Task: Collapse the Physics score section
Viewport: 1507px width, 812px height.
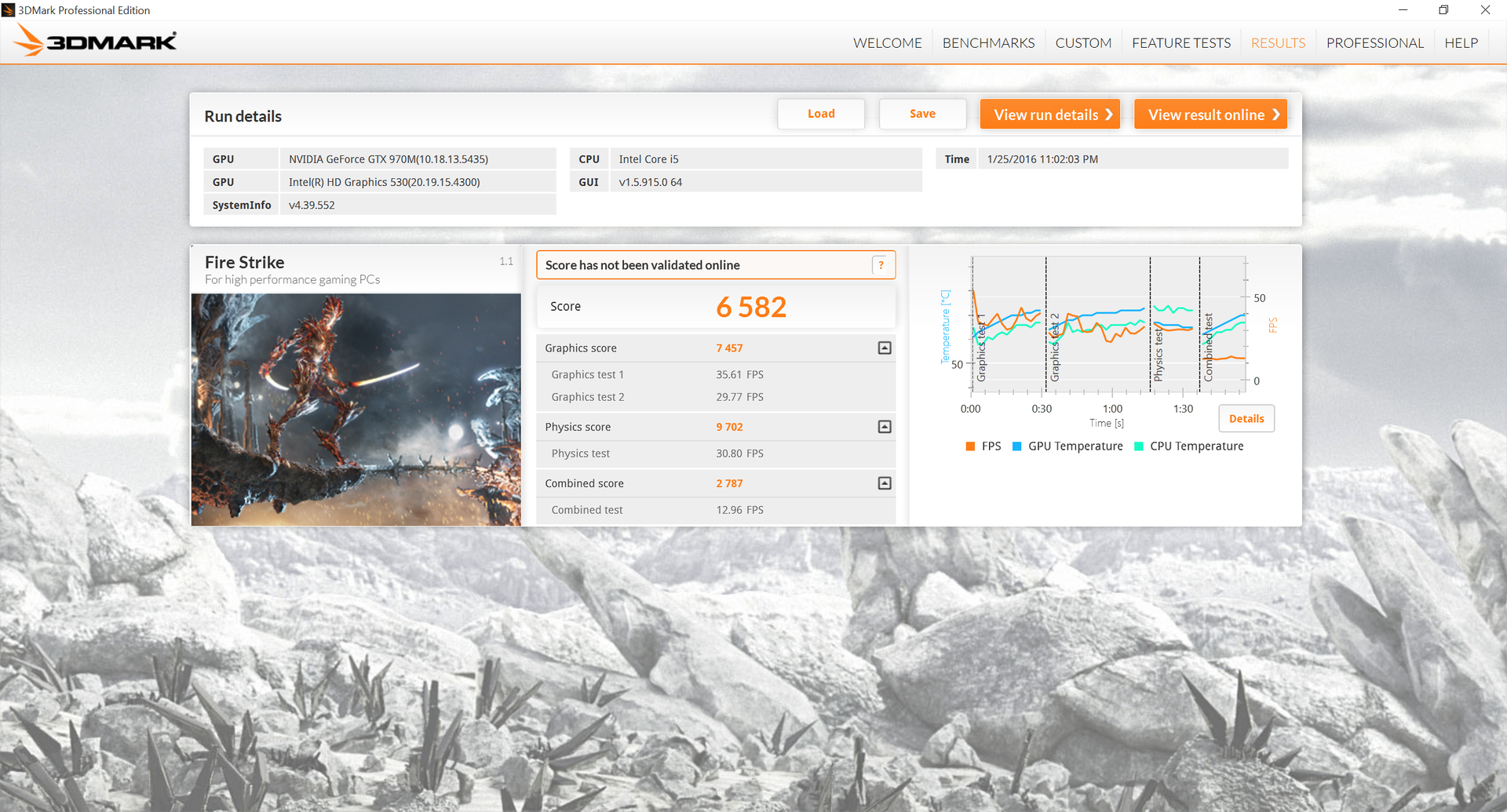Action: (885, 427)
